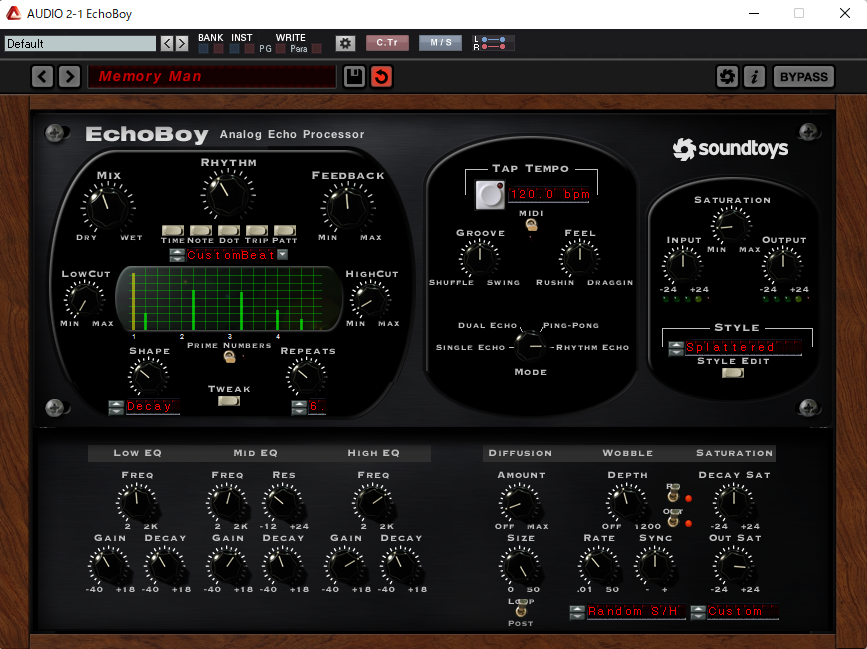The image size is (867, 649).
Task: Click the Wobble Depth knob
Action: pos(627,503)
